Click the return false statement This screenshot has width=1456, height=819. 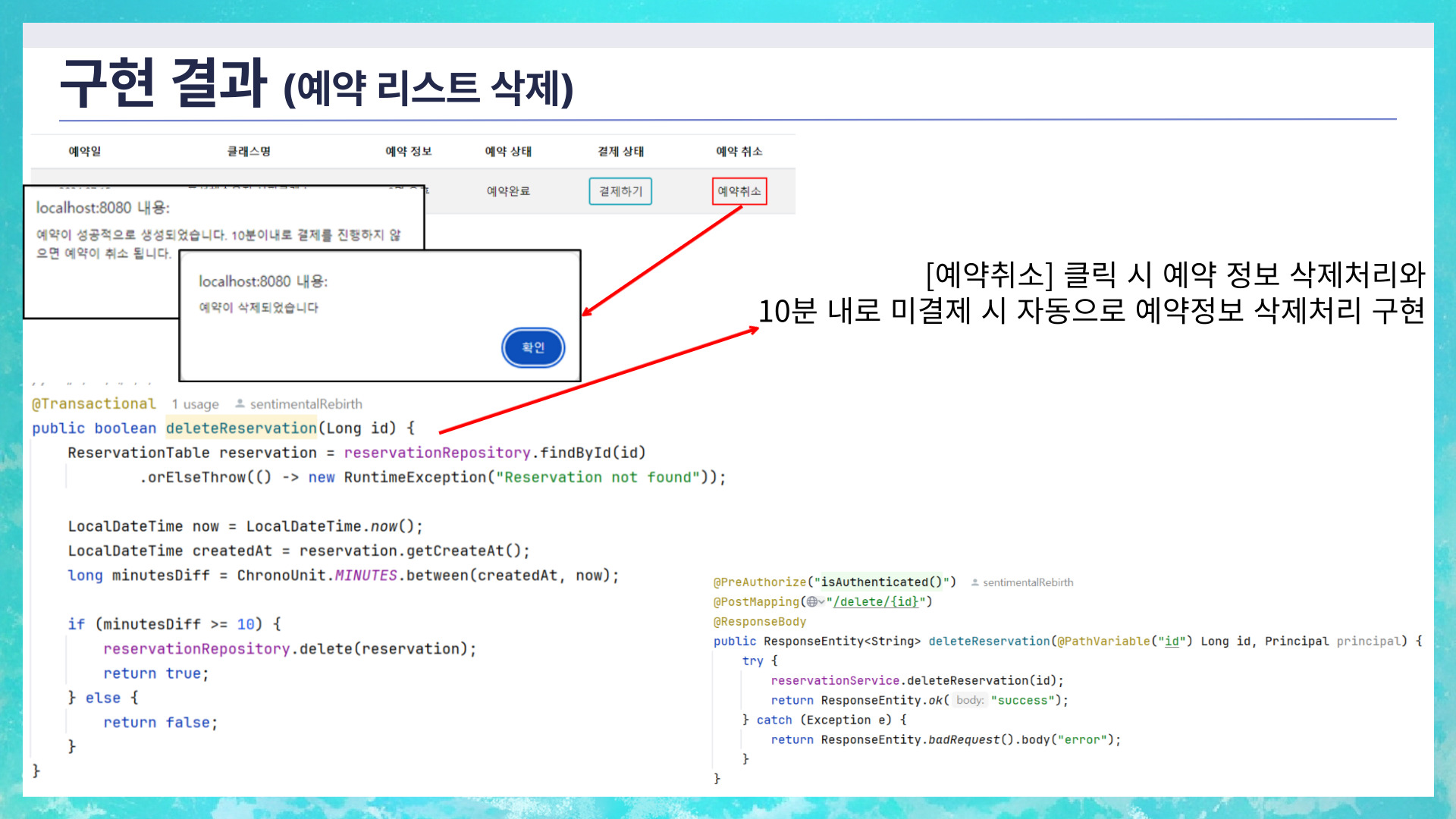(161, 723)
